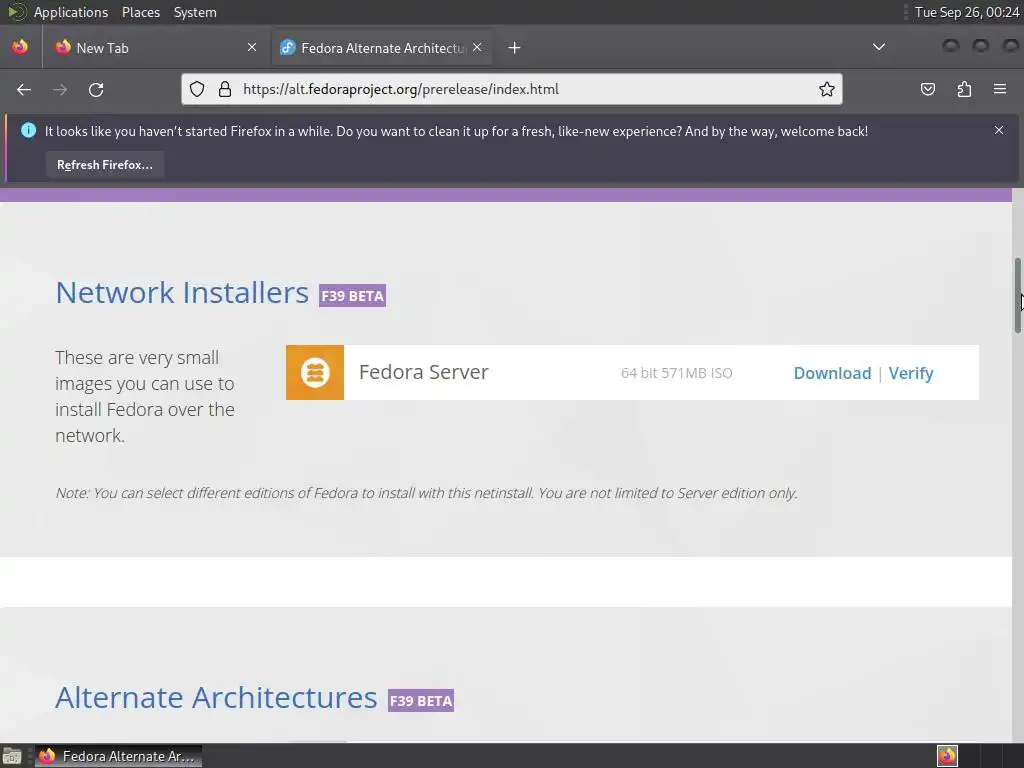Click the MATE menu logo icon
1024x768 pixels.
click(x=17, y=12)
